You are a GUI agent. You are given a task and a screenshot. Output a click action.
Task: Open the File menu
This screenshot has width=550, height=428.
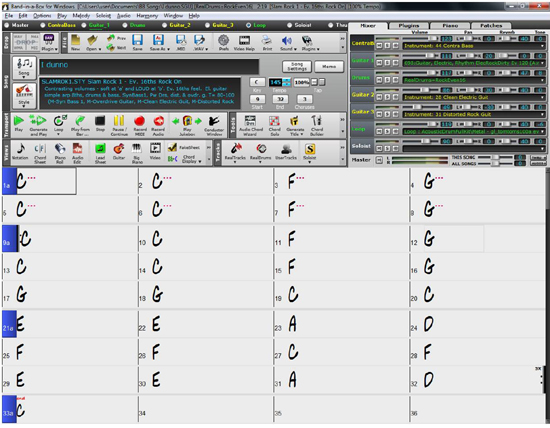click(x=9, y=16)
